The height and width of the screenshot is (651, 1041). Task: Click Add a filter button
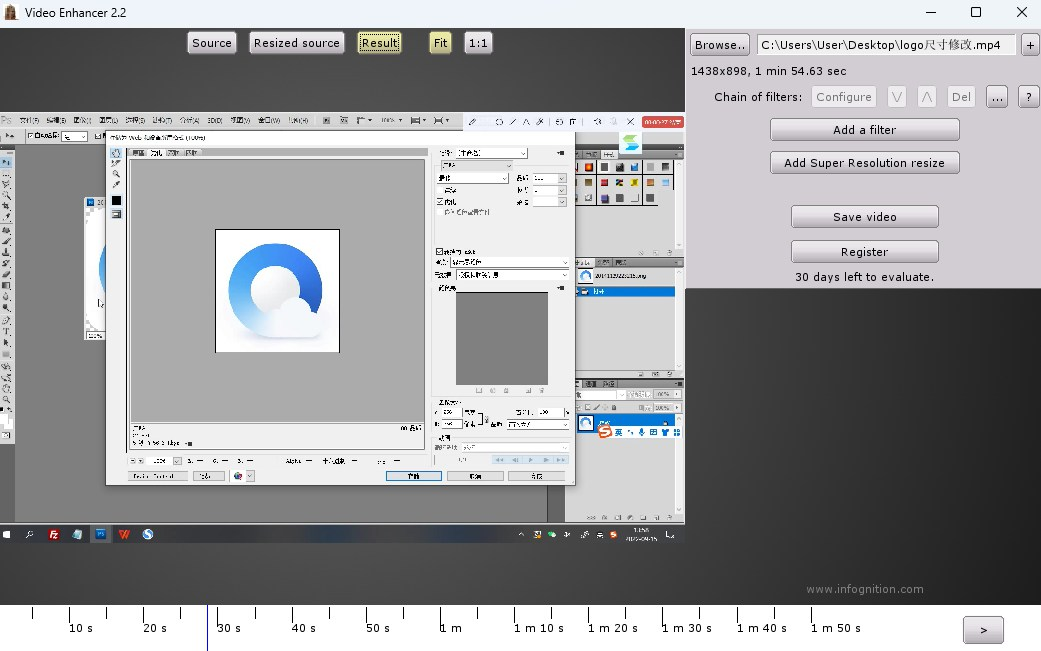(864, 130)
